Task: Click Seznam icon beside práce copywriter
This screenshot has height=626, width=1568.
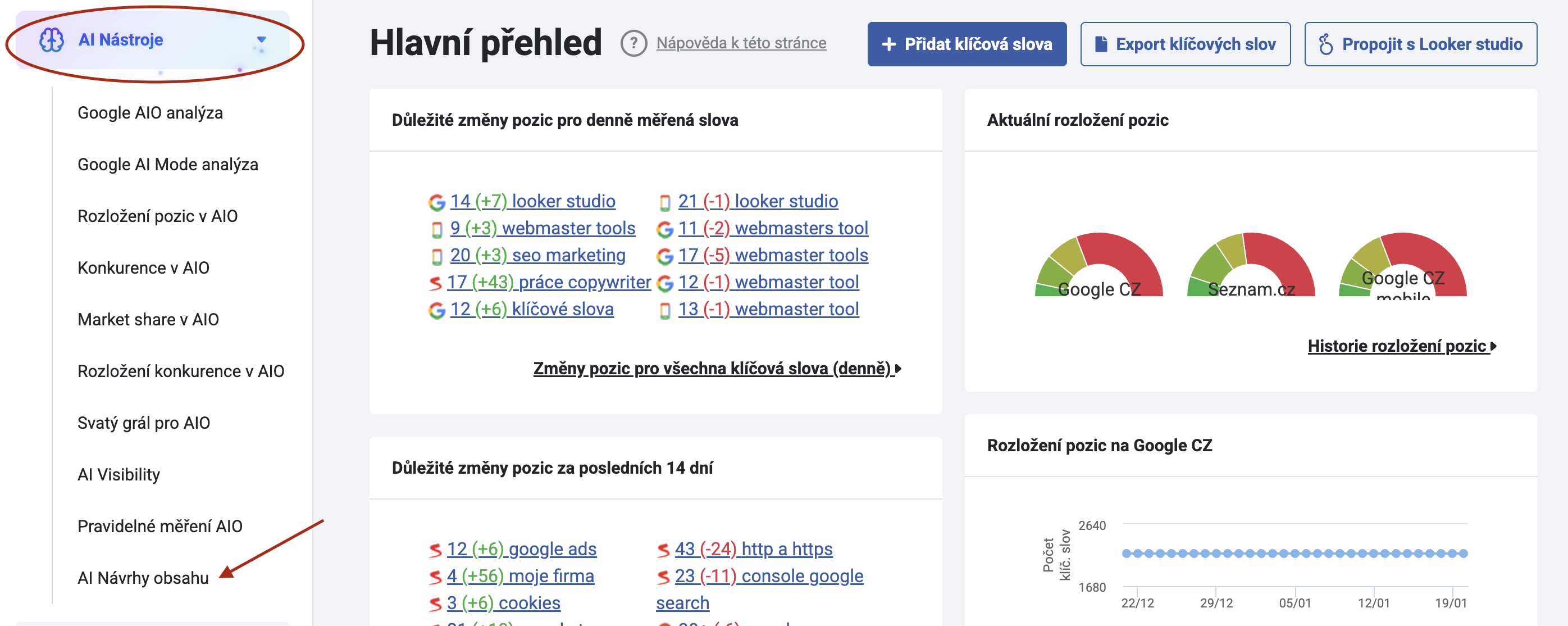Action: point(435,283)
